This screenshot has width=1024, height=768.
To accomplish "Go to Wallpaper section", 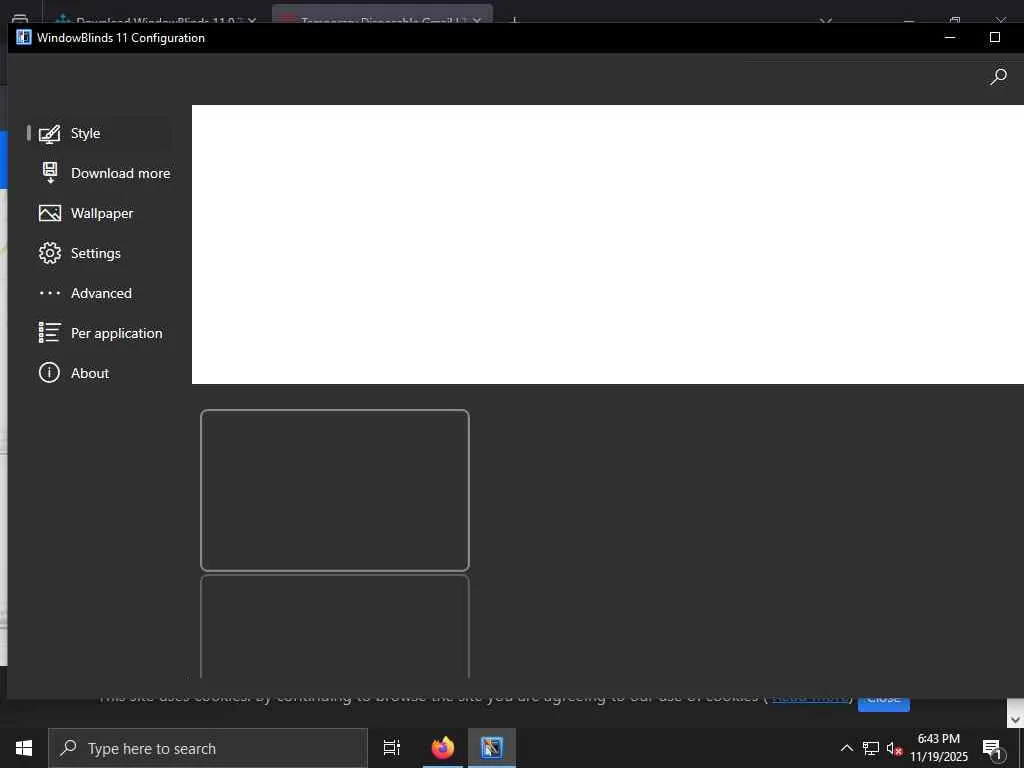I will coord(99,214).
